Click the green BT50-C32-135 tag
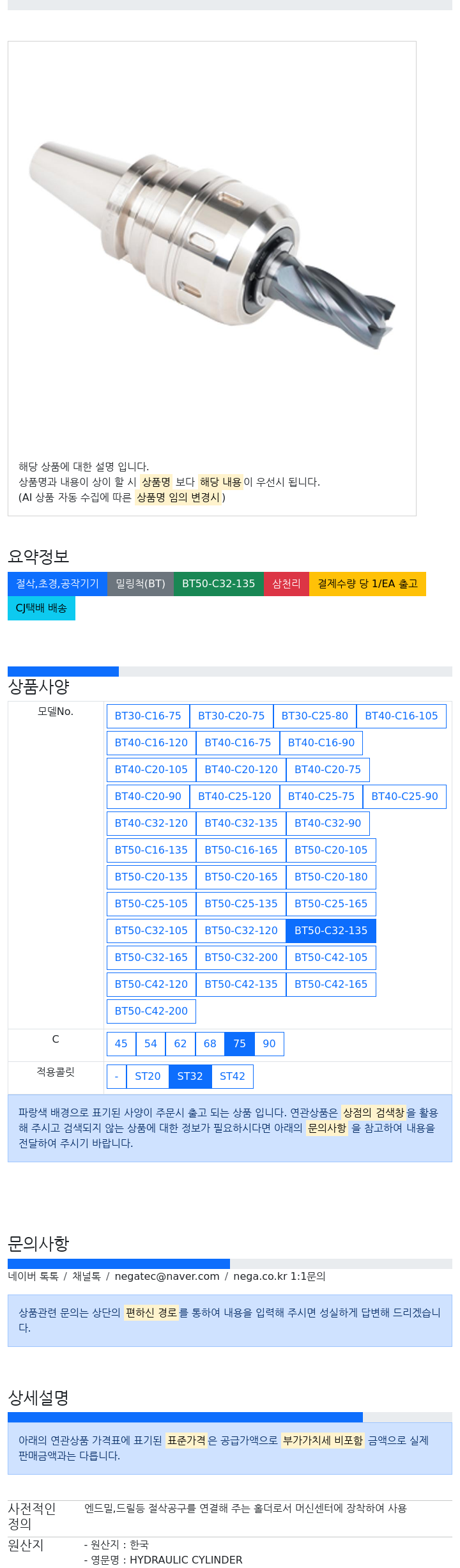This screenshot has height=1568, width=460. click(218, 583)
